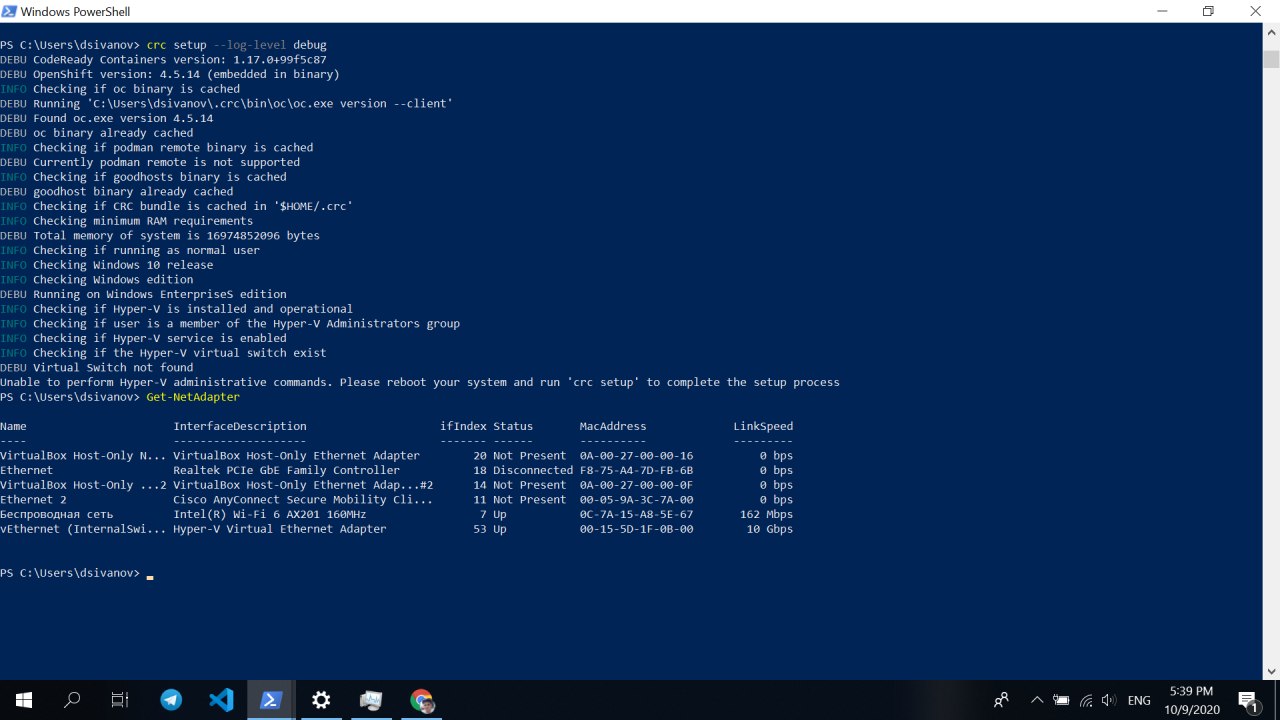Image resolution: width=1280 pixels, height=720 pixels.
Task: Click the PowerShell window title icon
Action: pyautogui.click(x=9, y=11)
